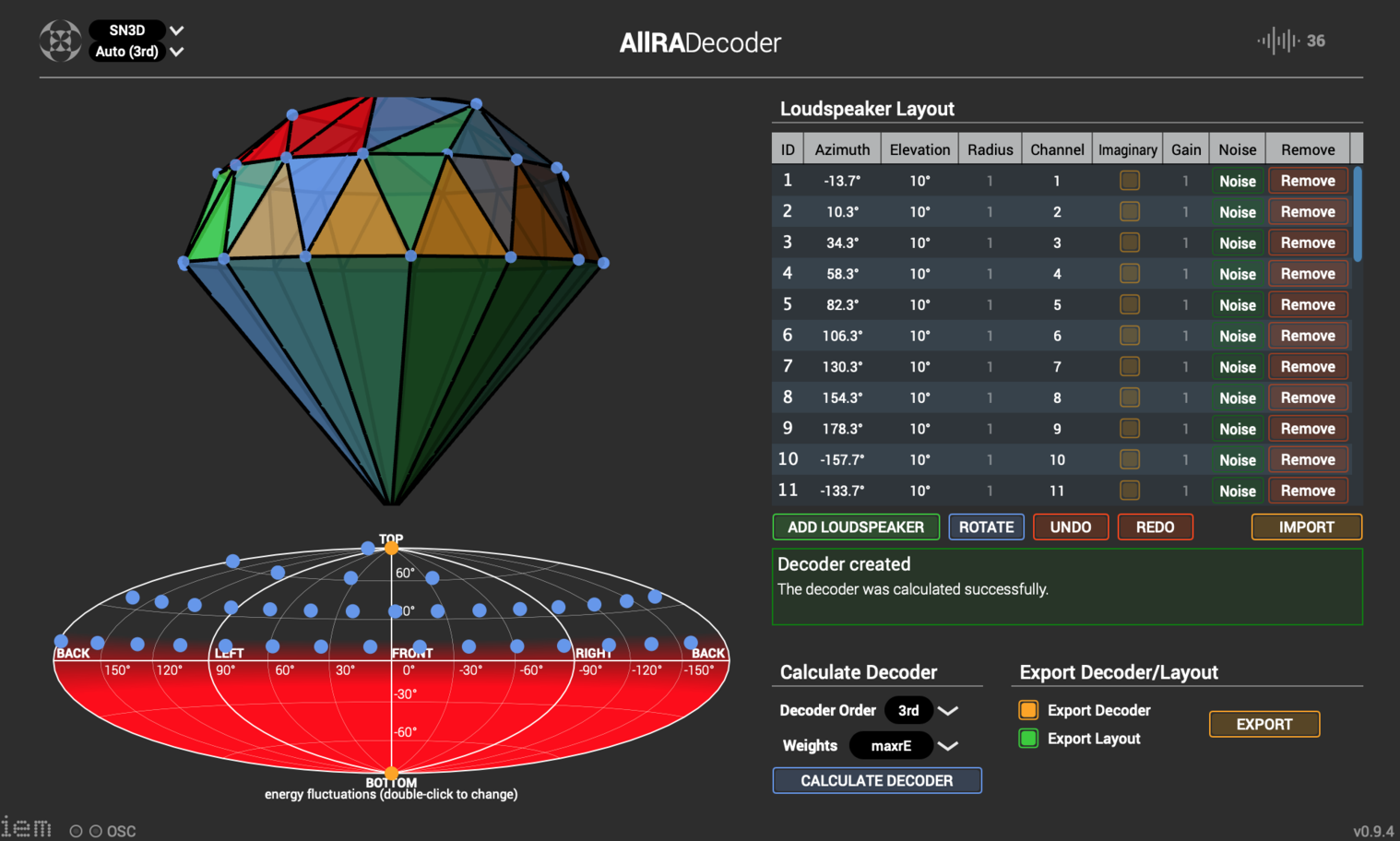Image resolution: width=1400 pixels, height=841 pixels.
Task: Click the output channel waveform icon
Action: coord(1277,41)
